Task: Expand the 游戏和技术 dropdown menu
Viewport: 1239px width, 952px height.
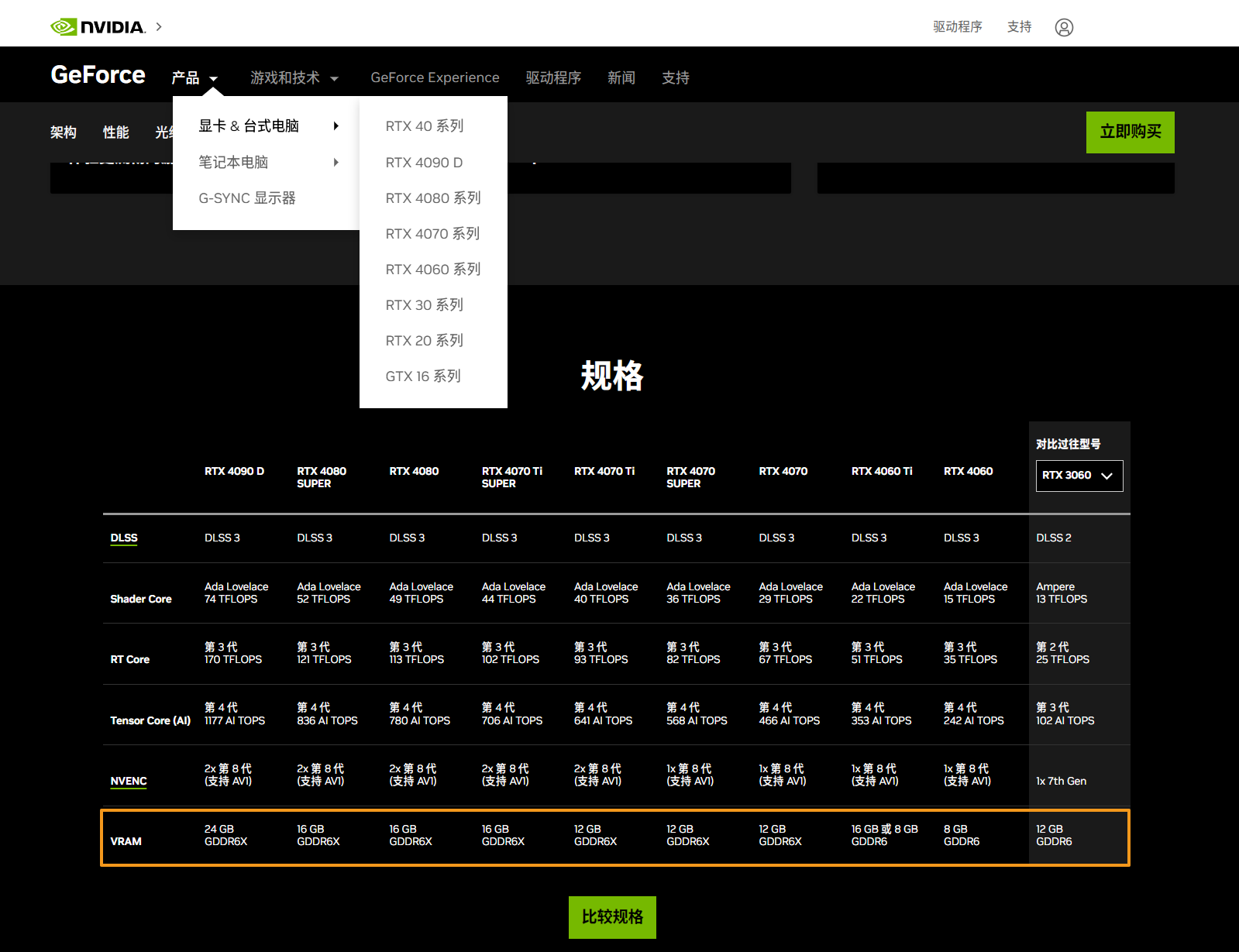Action: point(294,78)
